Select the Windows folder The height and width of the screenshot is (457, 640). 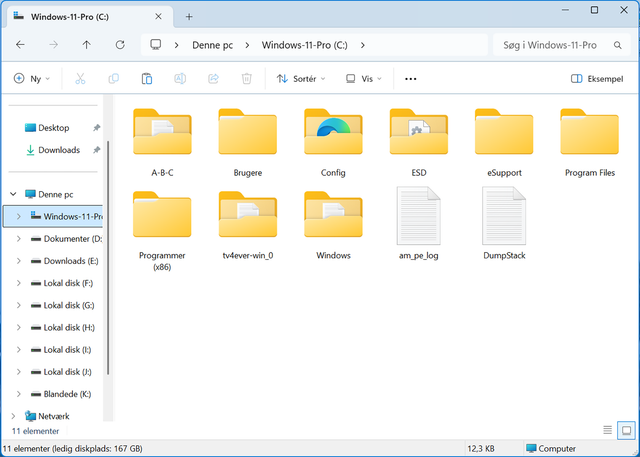tap(333, 225)
